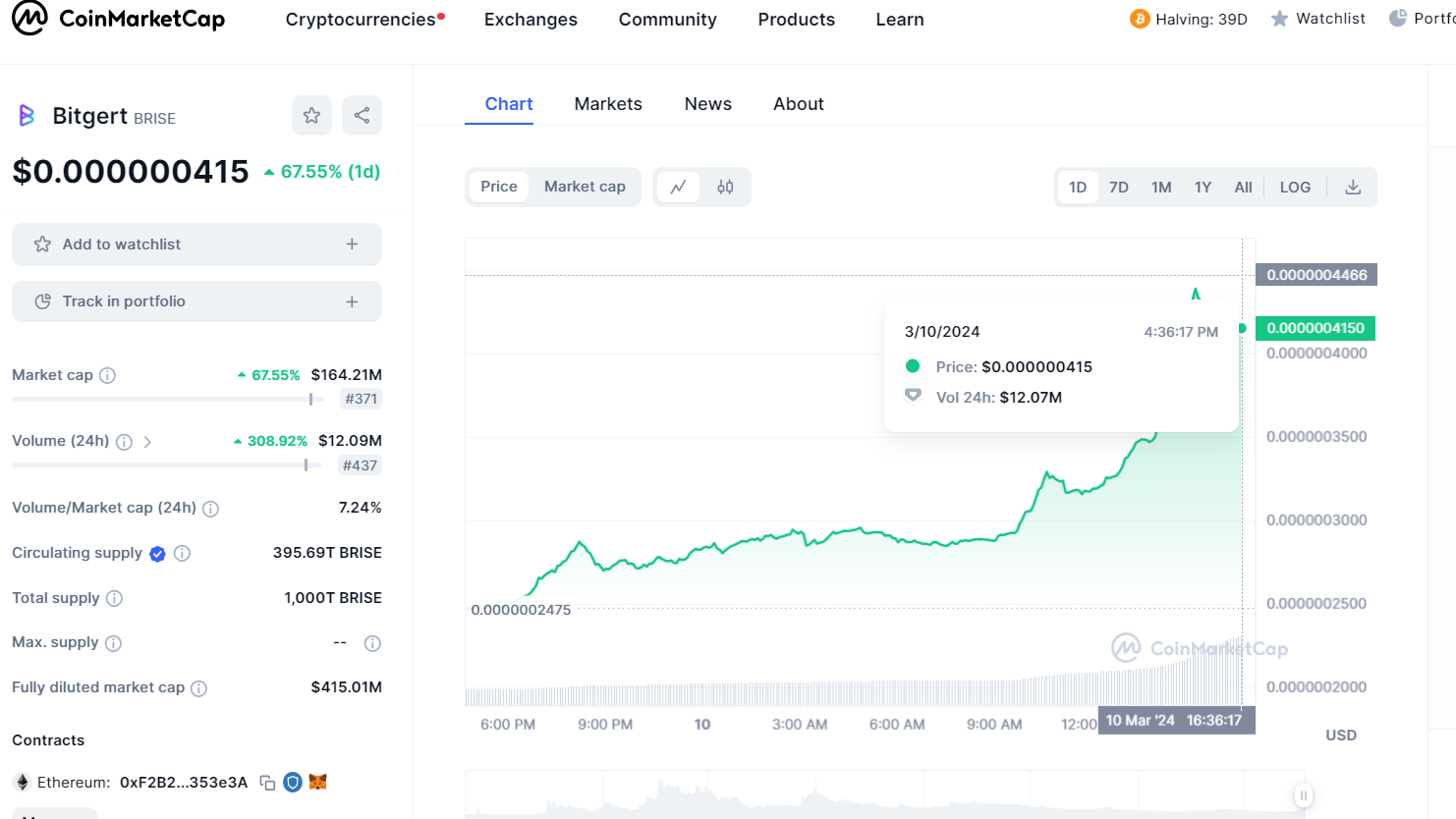Open info icon beside Max. supply label
Image resolution: width=1456 pixels, height=819 pixels.
(x=113, y=643)
